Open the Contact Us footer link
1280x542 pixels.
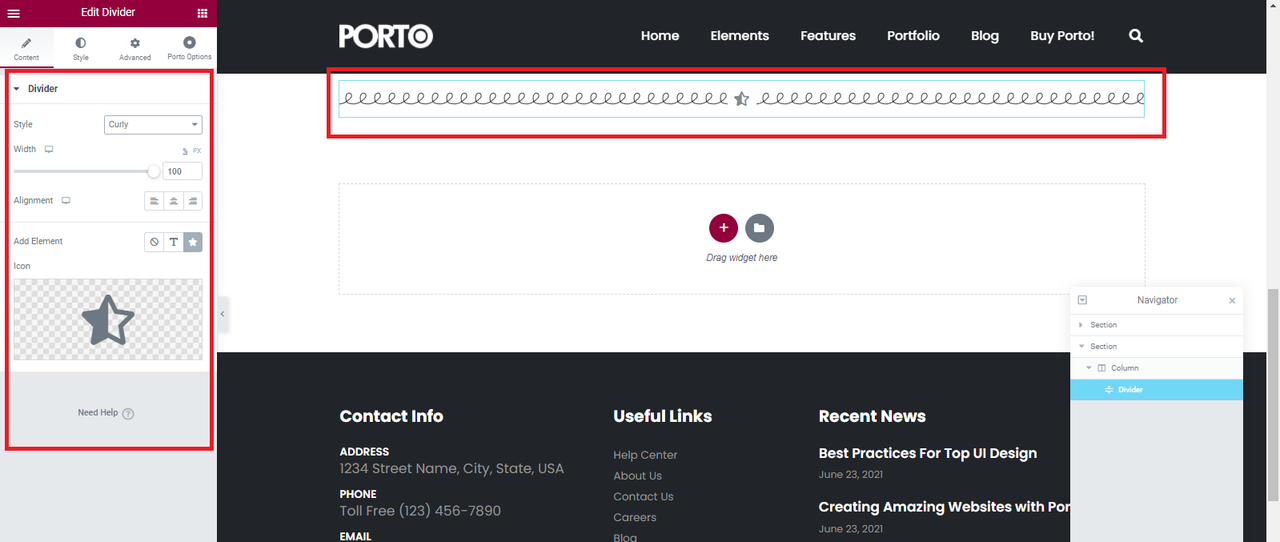[643, 497]
